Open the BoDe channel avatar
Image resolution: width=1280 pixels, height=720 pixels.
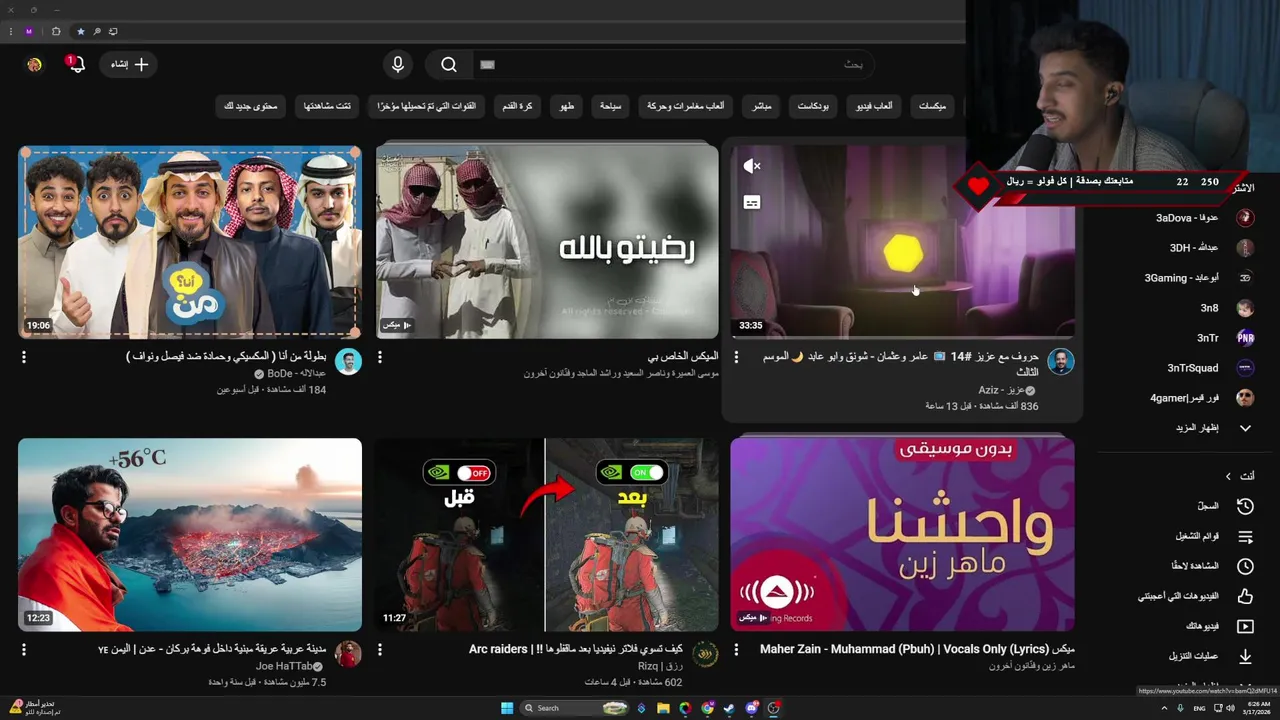pos(348,362)
